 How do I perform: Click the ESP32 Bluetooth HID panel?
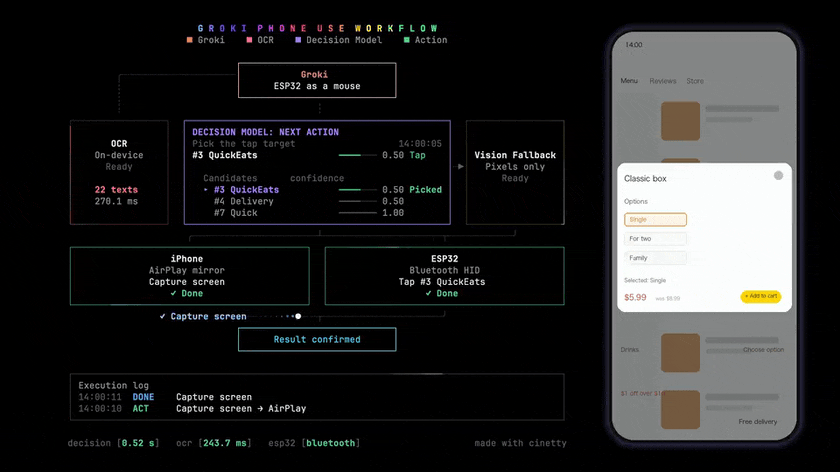point(445,276)
